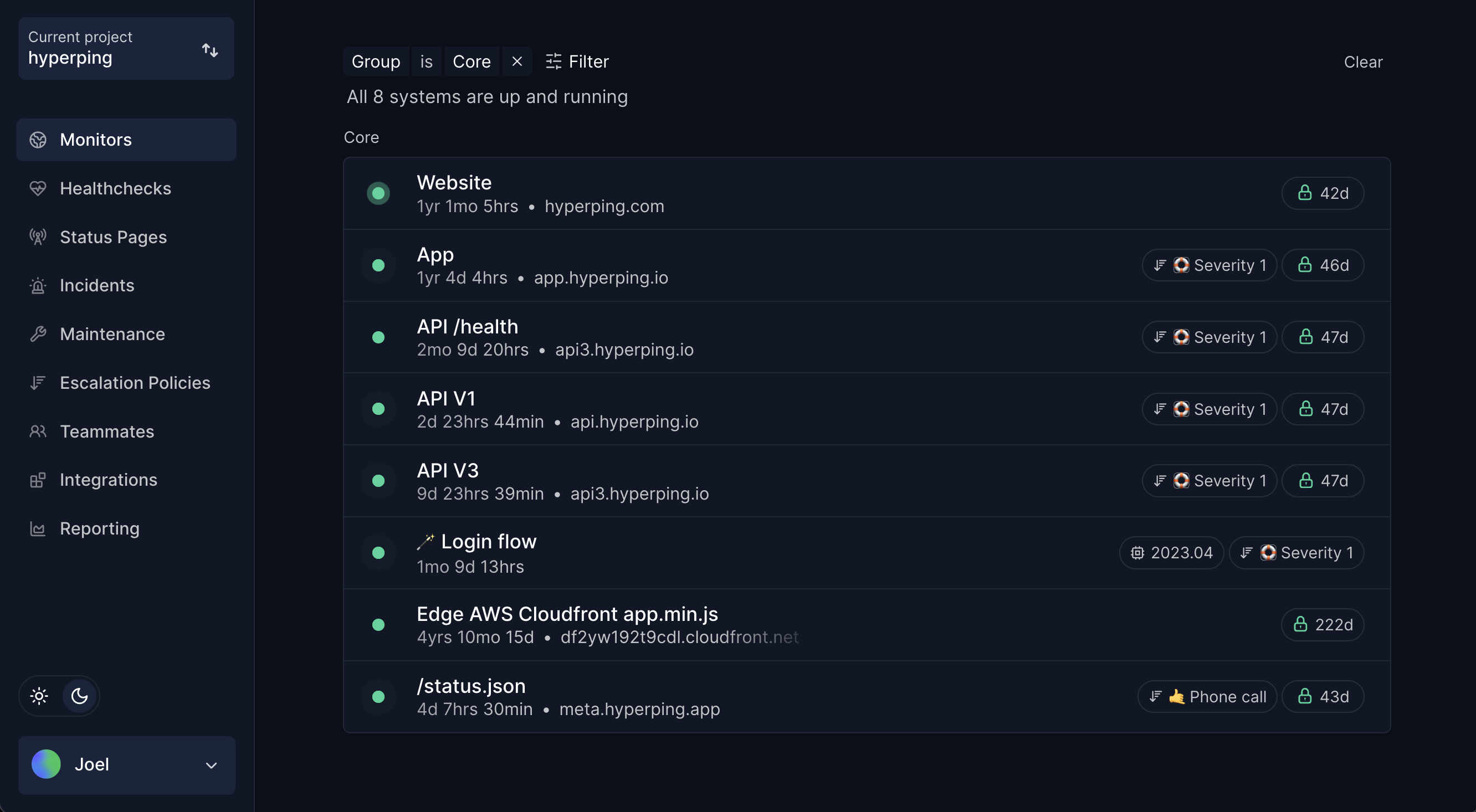The height and width of the screenshot is (812, 1476).
Task: Click the project swap arrows icon
Action: click(x=210, y=50)
